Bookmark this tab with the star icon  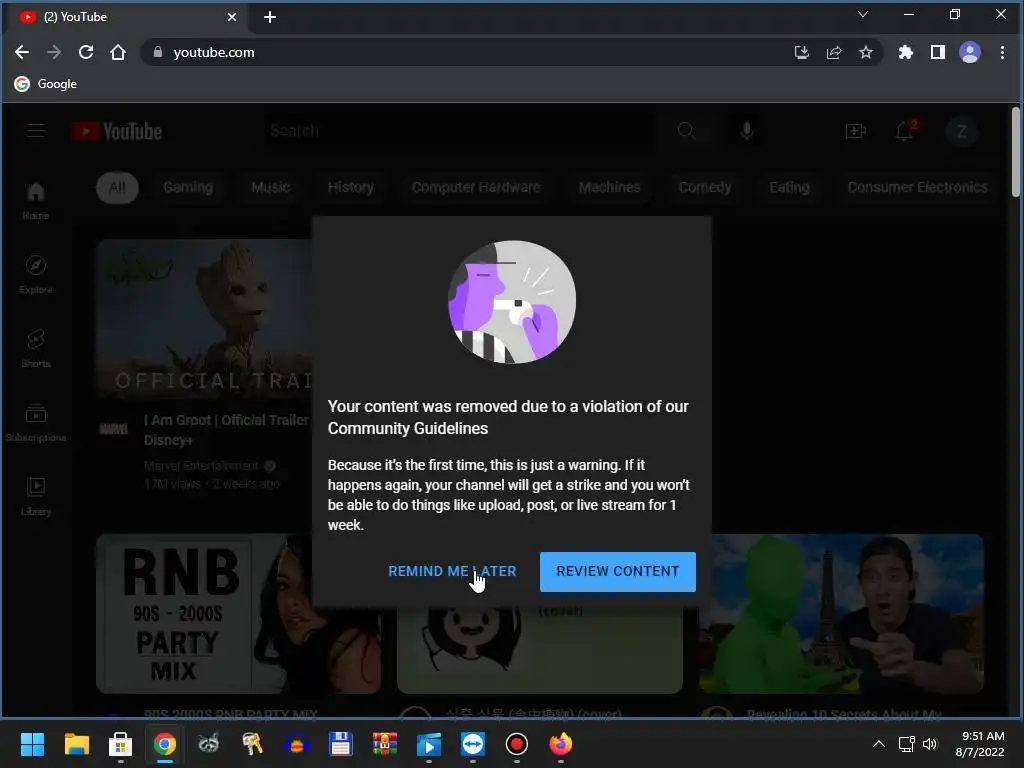click(x=866, y=52)
